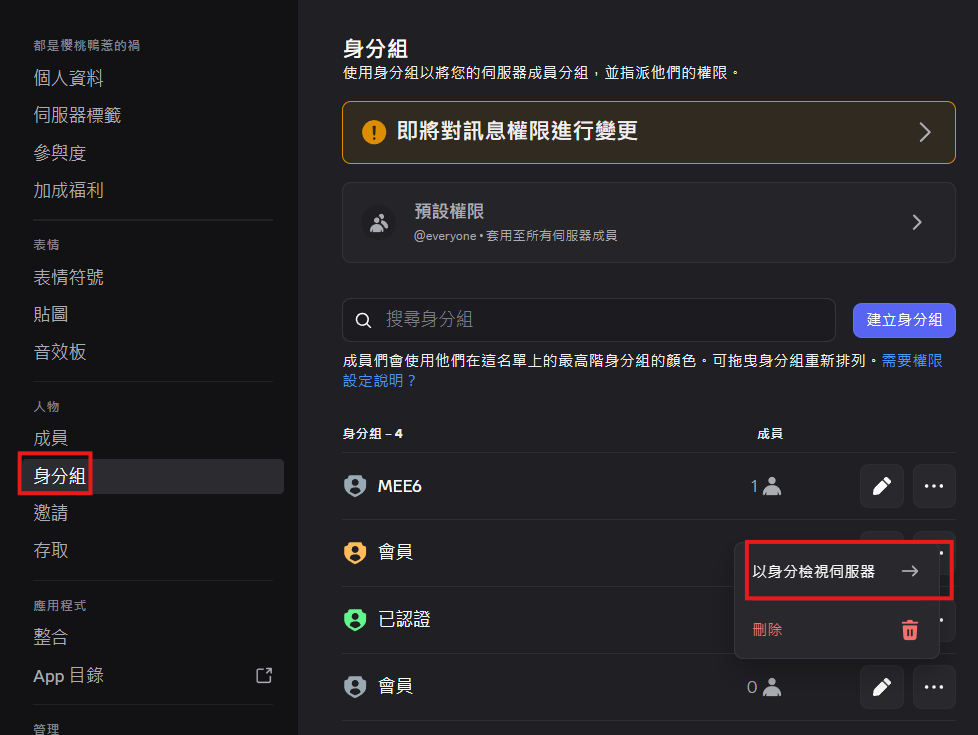Click the 建立身分組 button
The height and width of the screenshot is (735, 978).
coord(904,320)
